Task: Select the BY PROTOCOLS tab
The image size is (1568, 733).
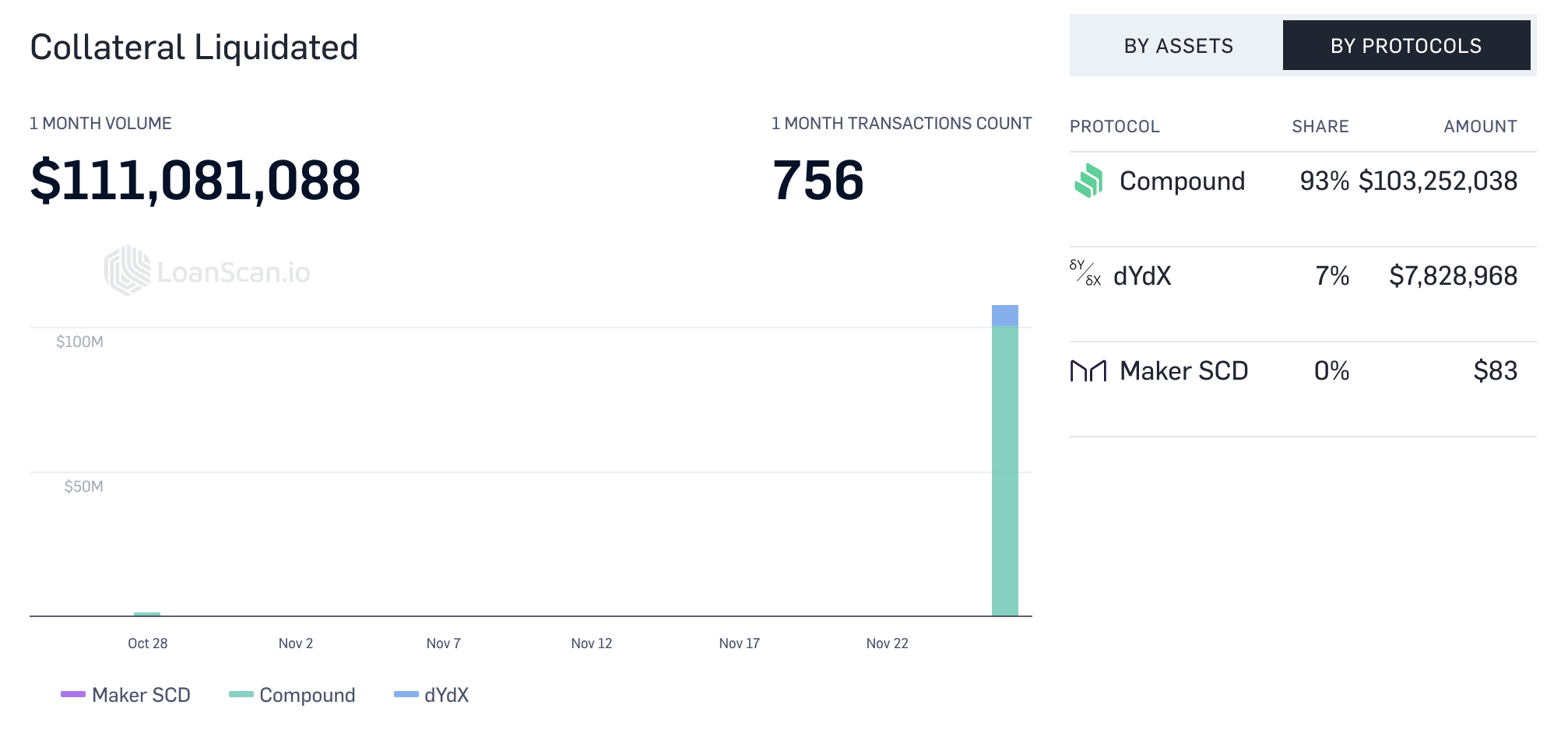Action: coord(1405,46)
